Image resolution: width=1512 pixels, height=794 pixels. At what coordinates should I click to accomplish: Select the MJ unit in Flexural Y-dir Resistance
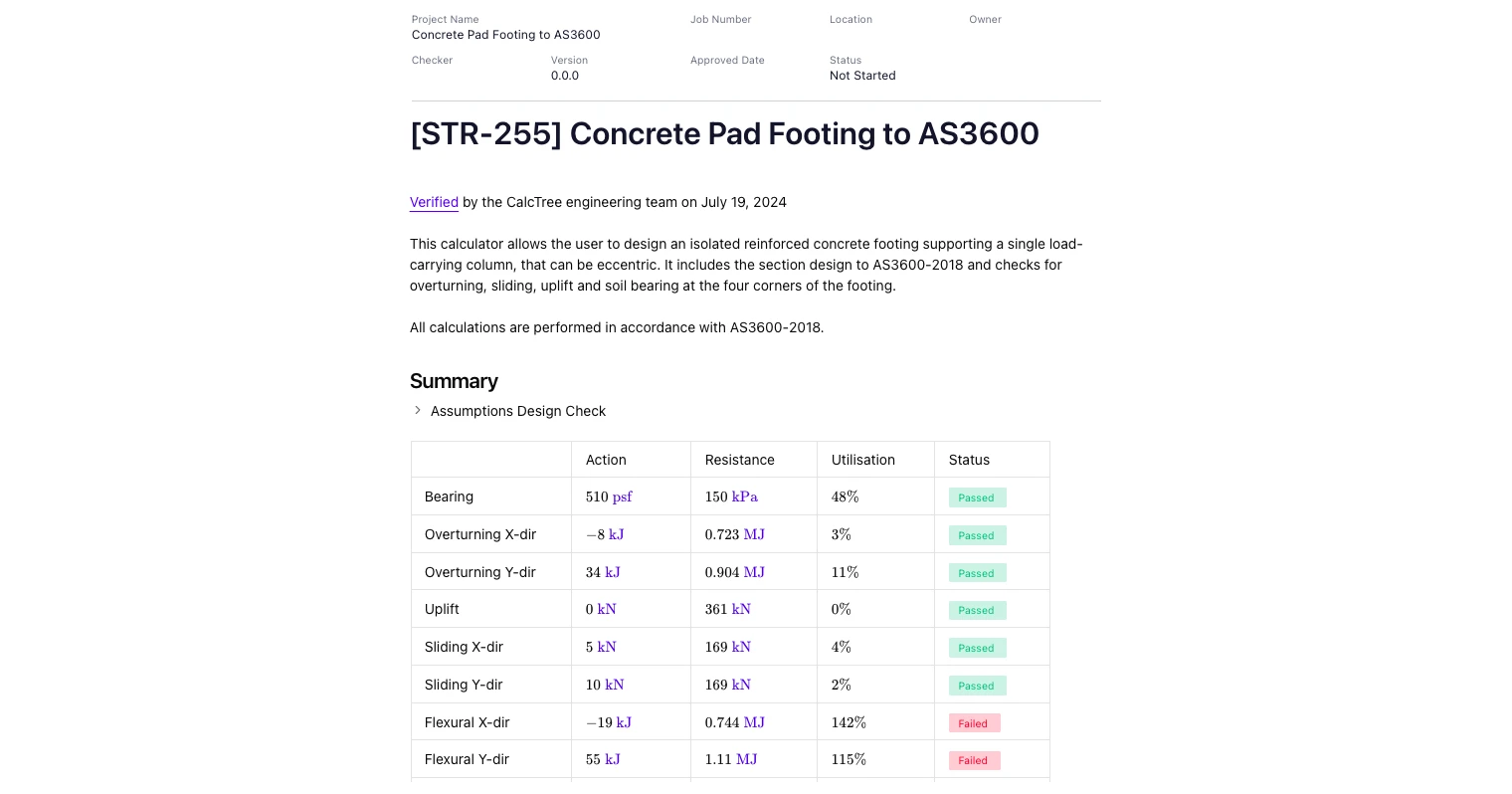pos(748,759)
